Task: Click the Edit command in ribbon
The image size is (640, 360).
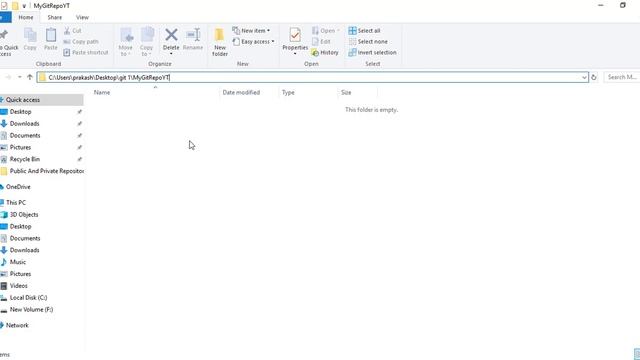Action: point(321,42)
